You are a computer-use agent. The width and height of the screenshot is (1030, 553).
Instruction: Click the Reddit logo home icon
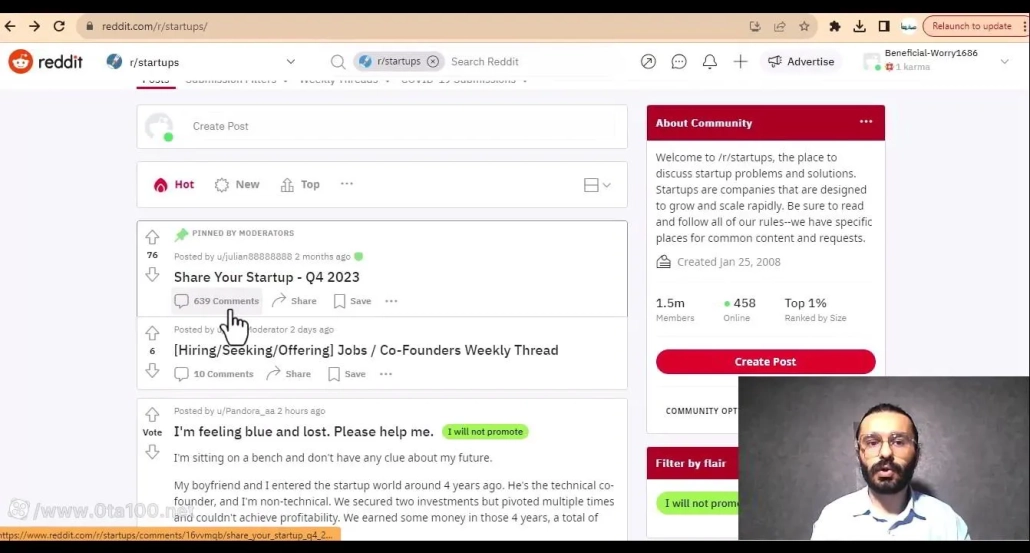coord(21,62)
